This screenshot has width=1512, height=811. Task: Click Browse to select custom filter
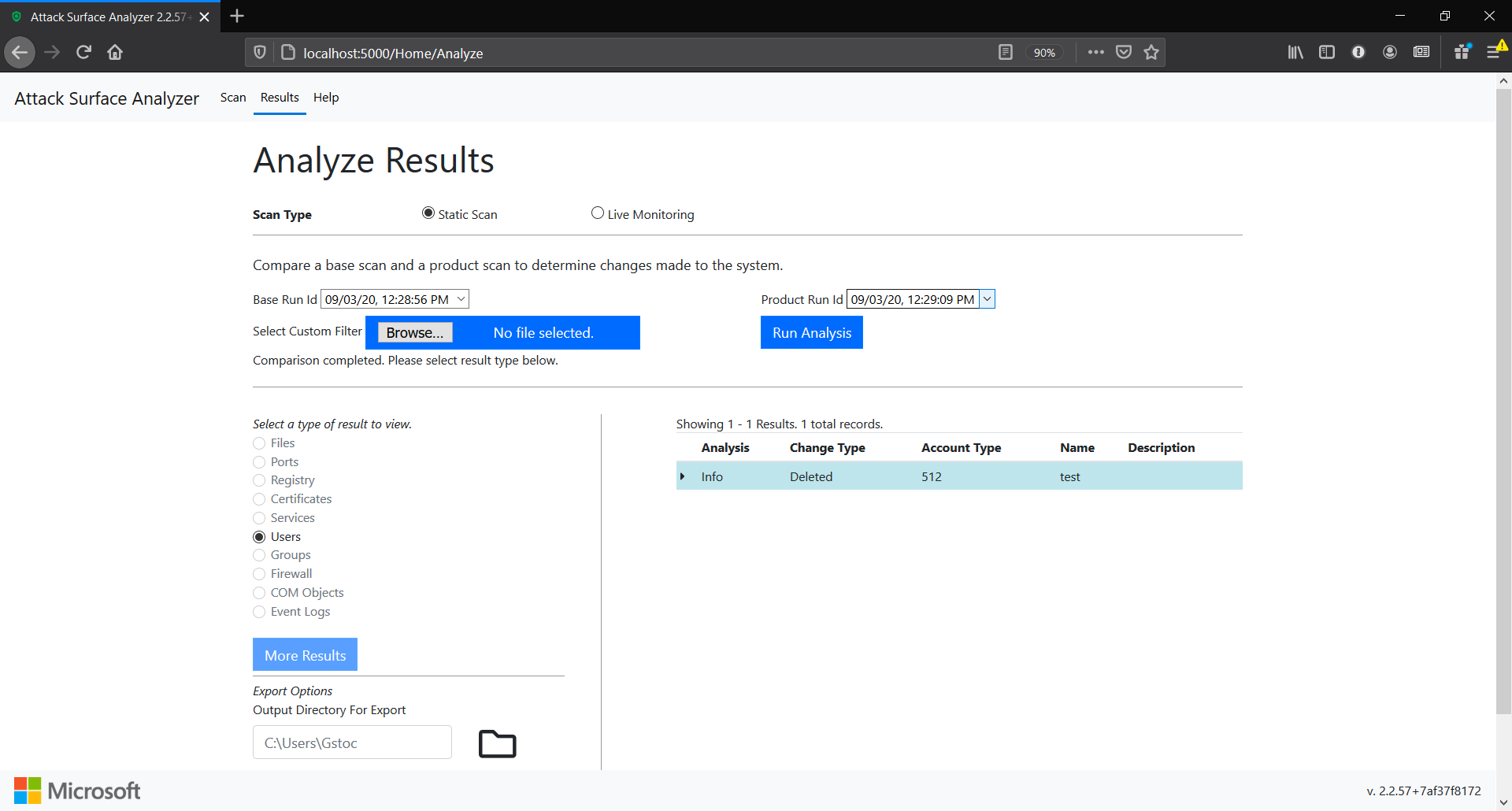(x=415, y=332)
